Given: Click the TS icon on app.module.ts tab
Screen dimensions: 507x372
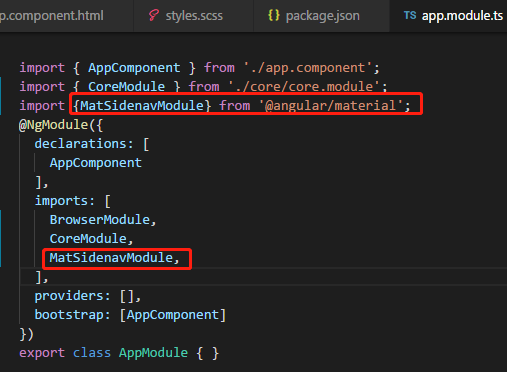Looking at the screenshot, I should point(410,15).
